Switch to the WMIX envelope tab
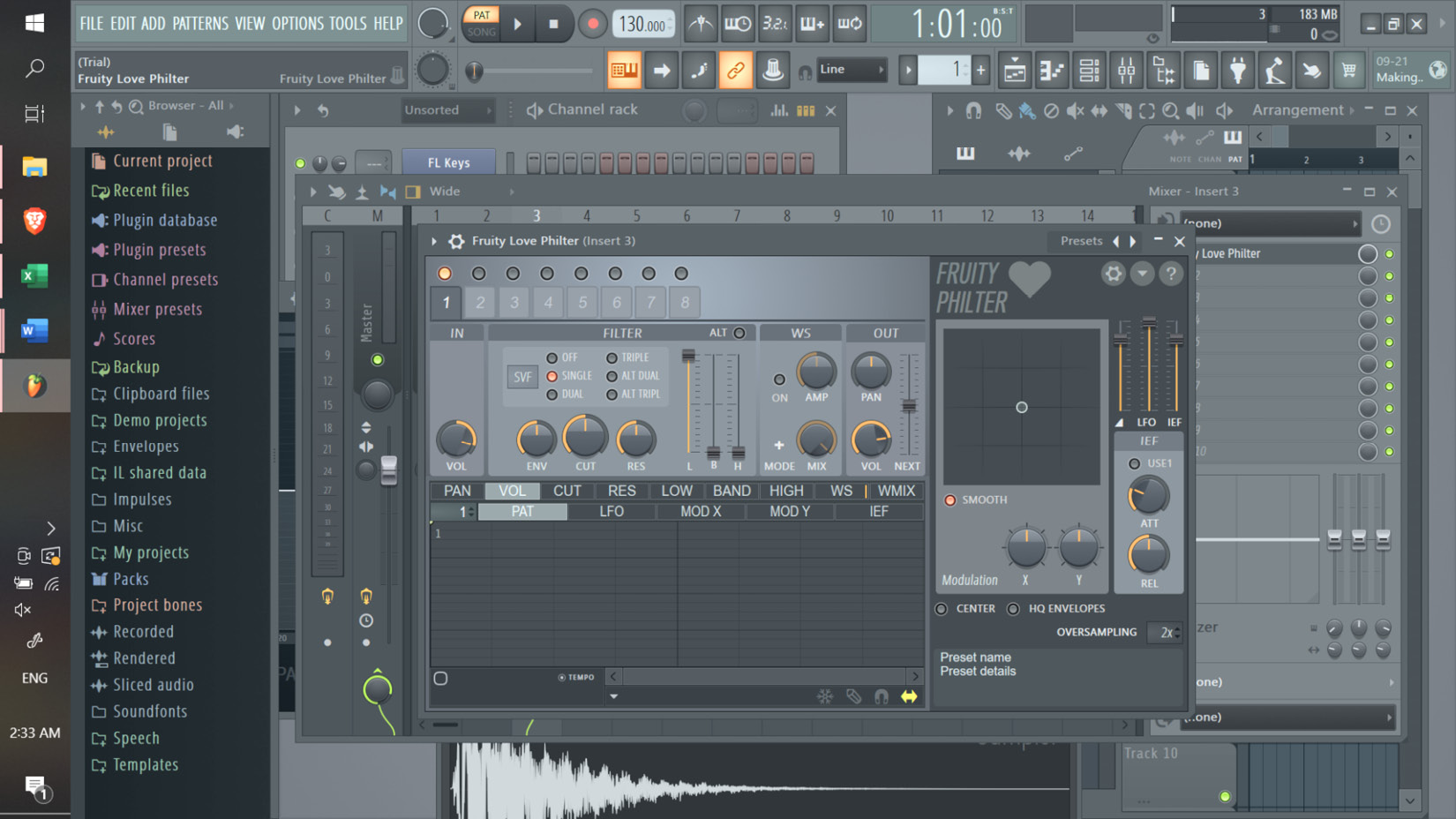 897,491
